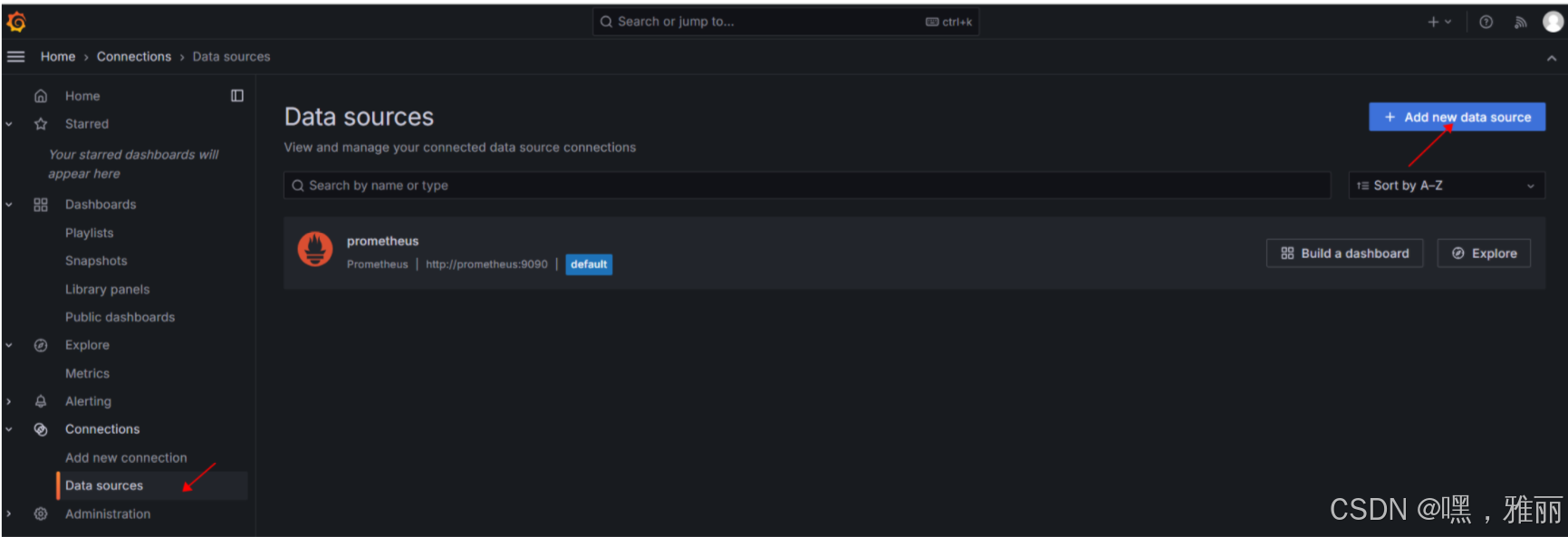Go to Connections breadcrumb link
Screen dimensions: 1568x537
point(134,56)
